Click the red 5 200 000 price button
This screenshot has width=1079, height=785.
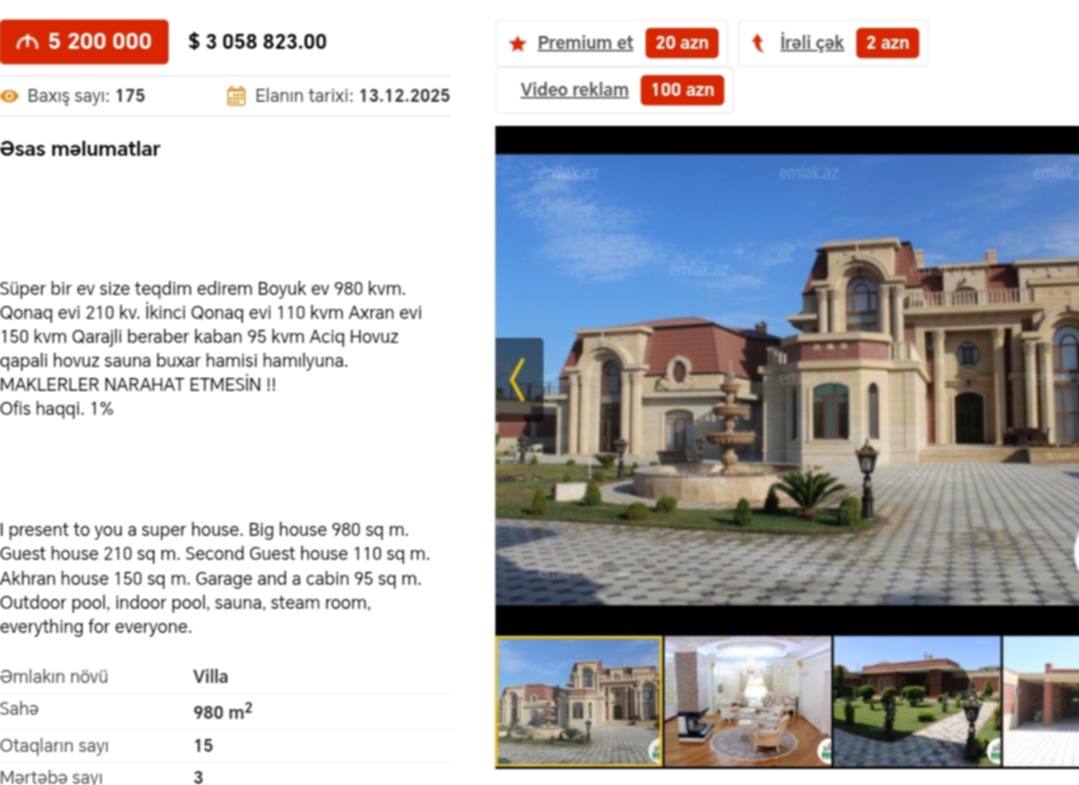point(84,42)
